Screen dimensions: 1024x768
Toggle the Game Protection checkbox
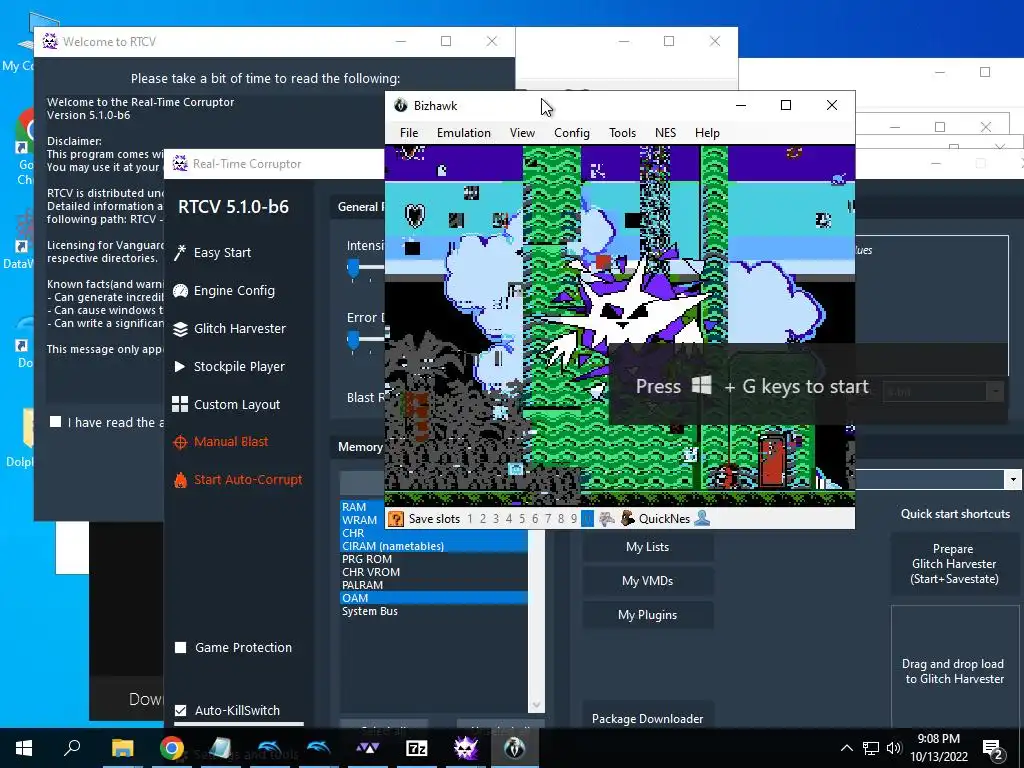click(181, 647)
